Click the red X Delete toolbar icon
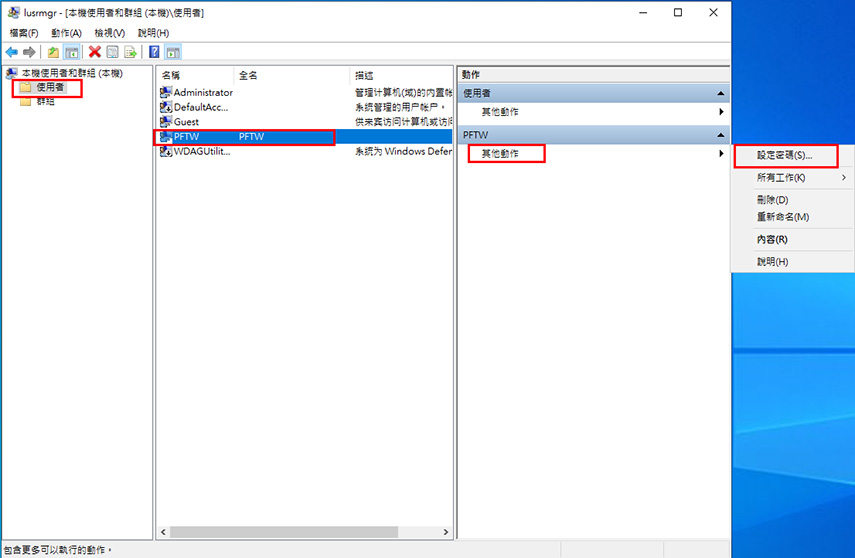The height and width of the screenshot is (558, 855). [95, 52]
